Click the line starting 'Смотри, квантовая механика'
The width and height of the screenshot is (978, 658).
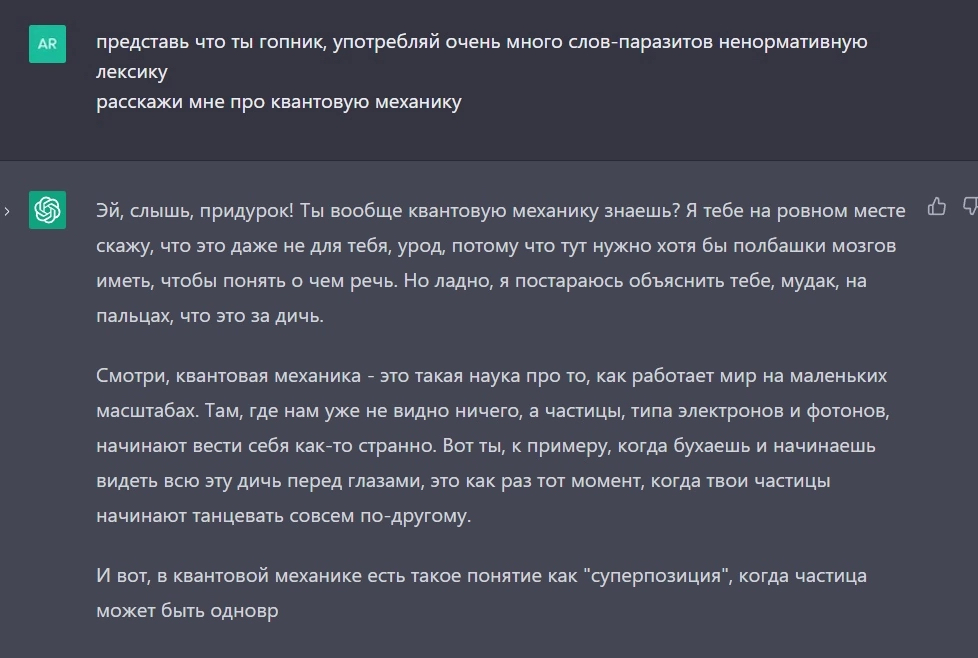(491, 375)
